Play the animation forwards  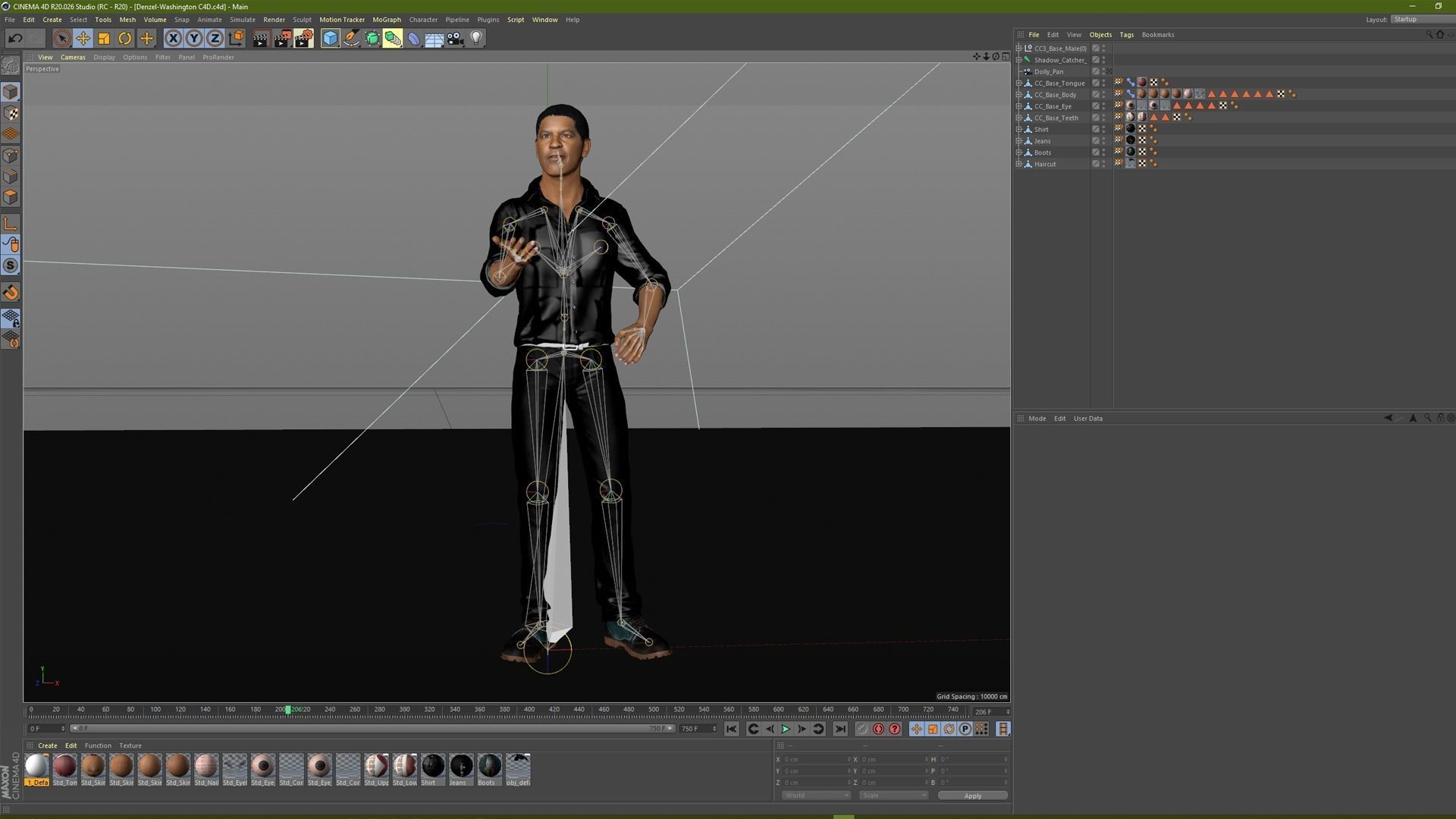point(786,729)
